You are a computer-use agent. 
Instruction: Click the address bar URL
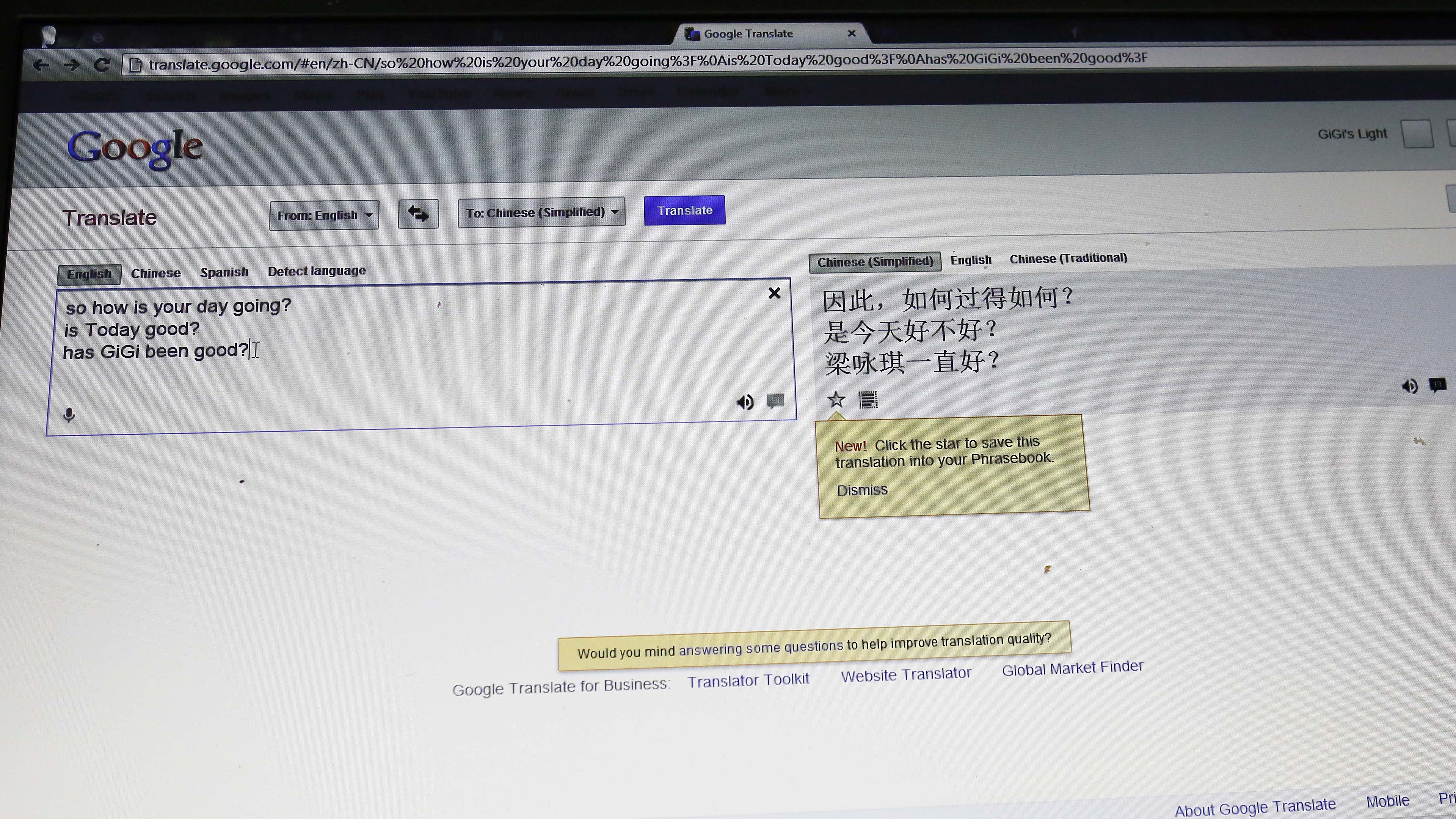pyautogui.click(x=647, y=61)
